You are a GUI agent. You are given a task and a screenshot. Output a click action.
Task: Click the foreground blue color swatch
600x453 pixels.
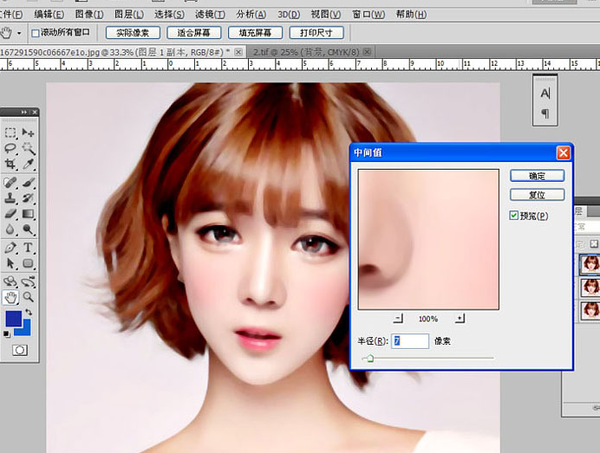click(x=12, y=318)
